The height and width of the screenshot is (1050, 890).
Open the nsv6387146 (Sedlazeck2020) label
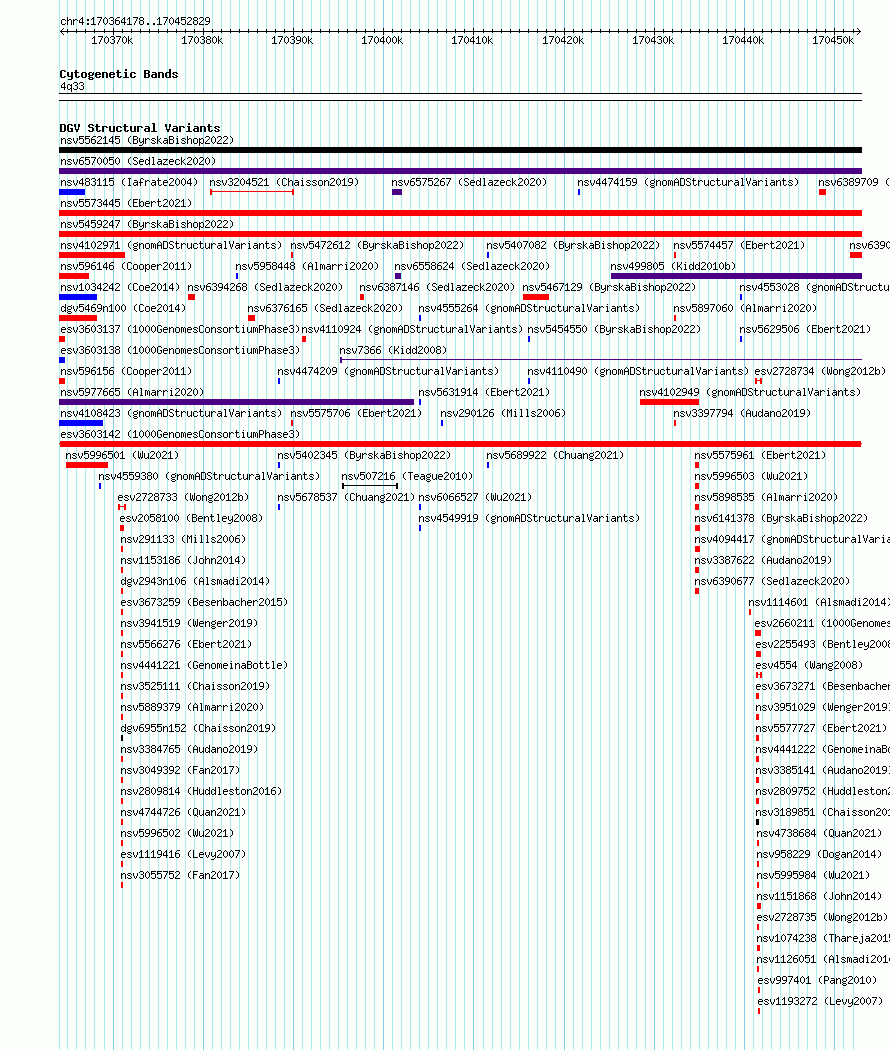tap(437, 287)
